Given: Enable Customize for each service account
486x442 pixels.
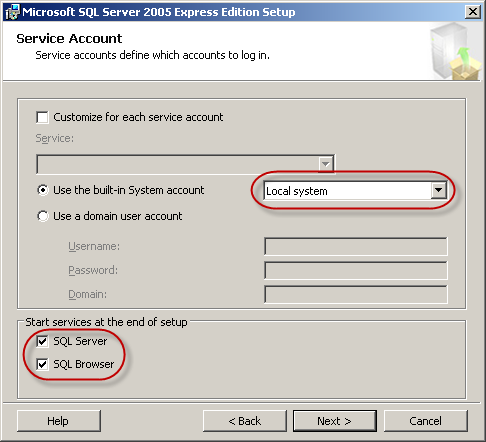Looking at the screenshot, I should tap(42, 117).
